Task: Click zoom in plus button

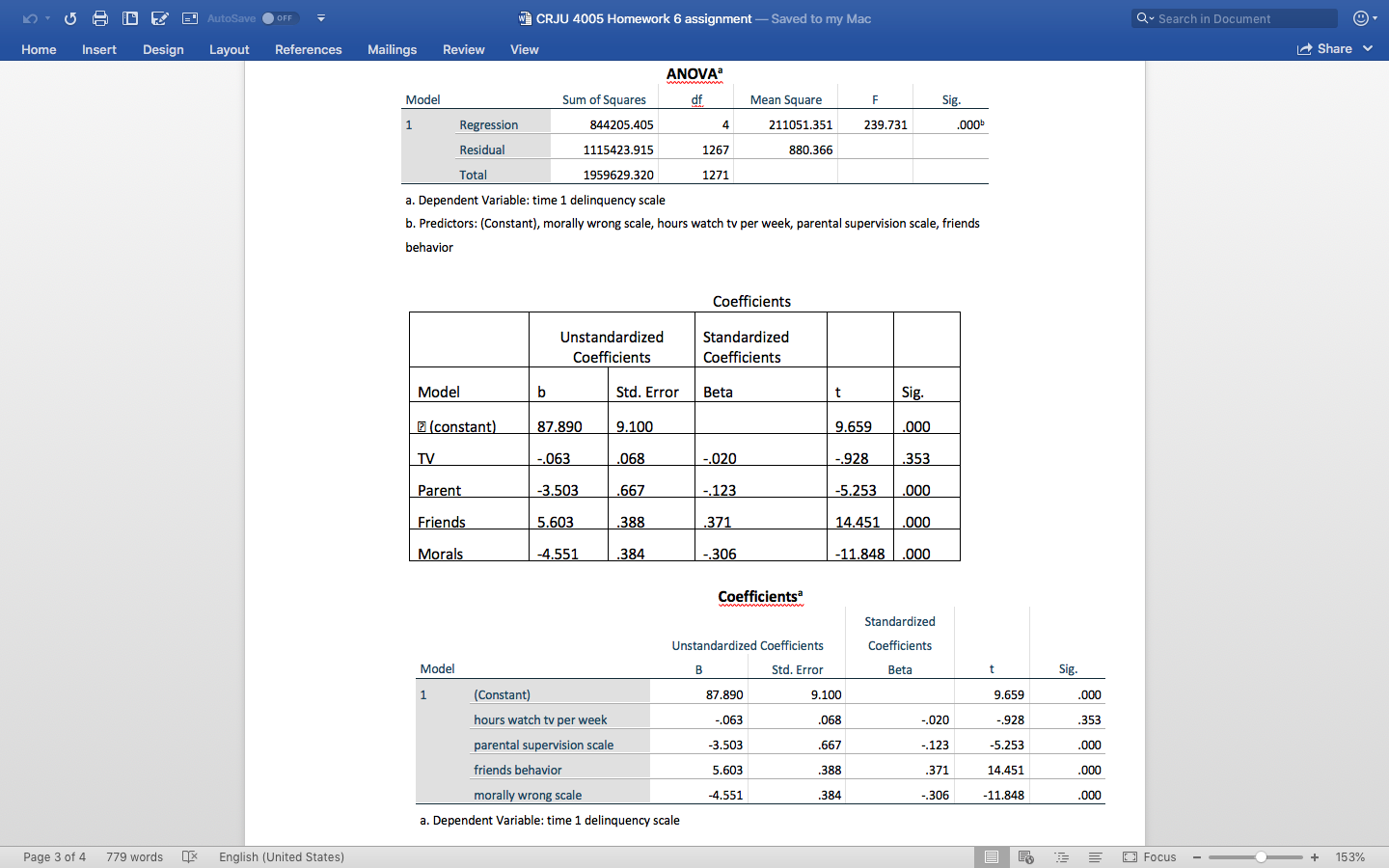Action: (1315, 856)
